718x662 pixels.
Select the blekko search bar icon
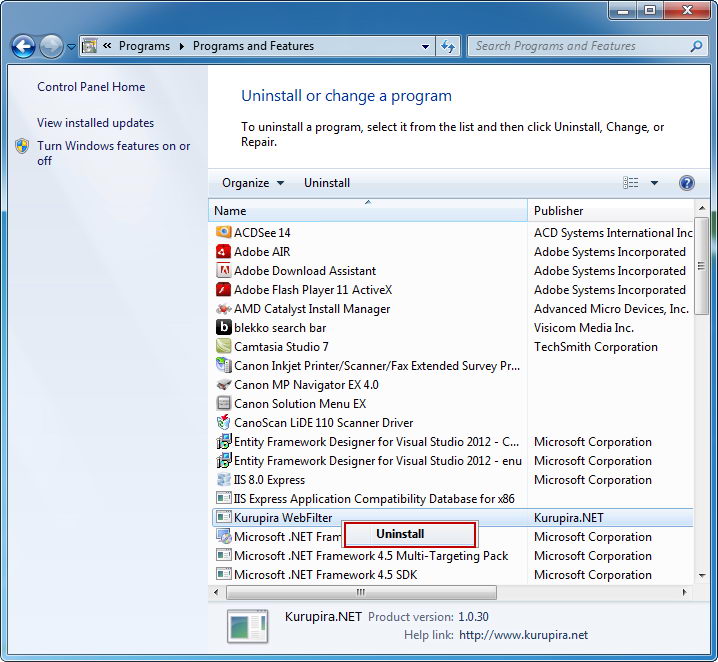tap(223, 327)
